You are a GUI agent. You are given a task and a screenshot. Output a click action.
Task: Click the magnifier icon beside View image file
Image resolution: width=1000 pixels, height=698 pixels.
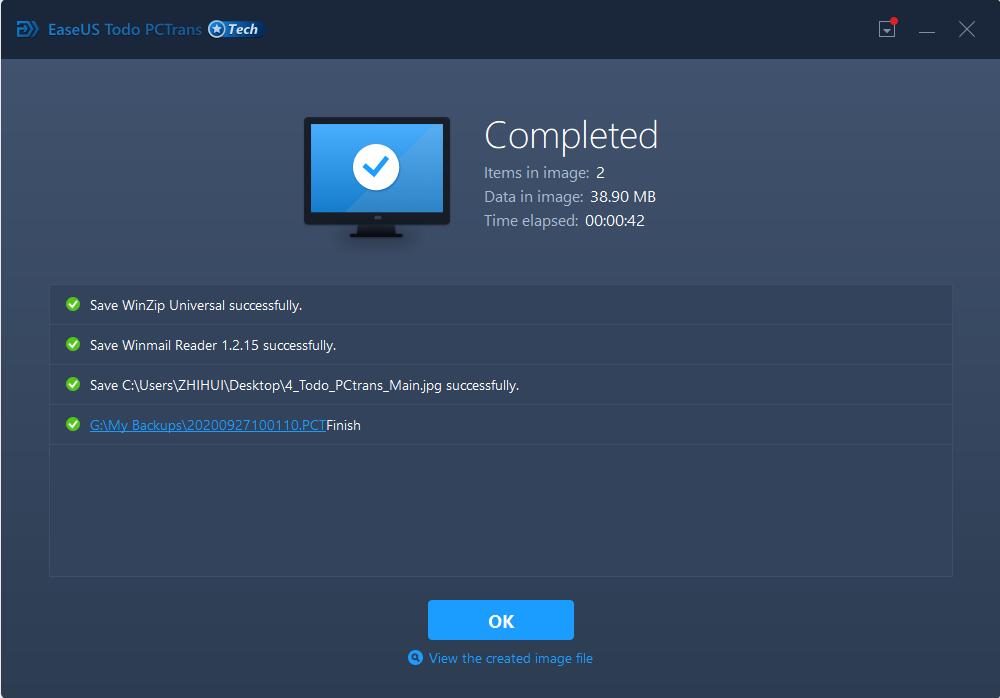415,658
